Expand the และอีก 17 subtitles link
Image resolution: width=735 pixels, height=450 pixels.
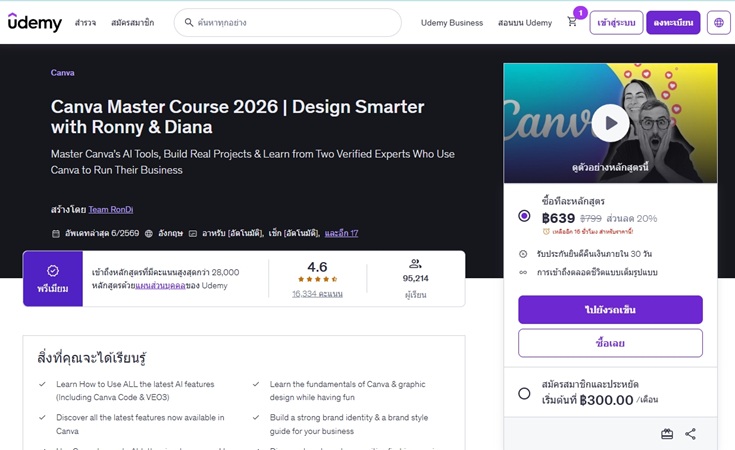[341, 233]
